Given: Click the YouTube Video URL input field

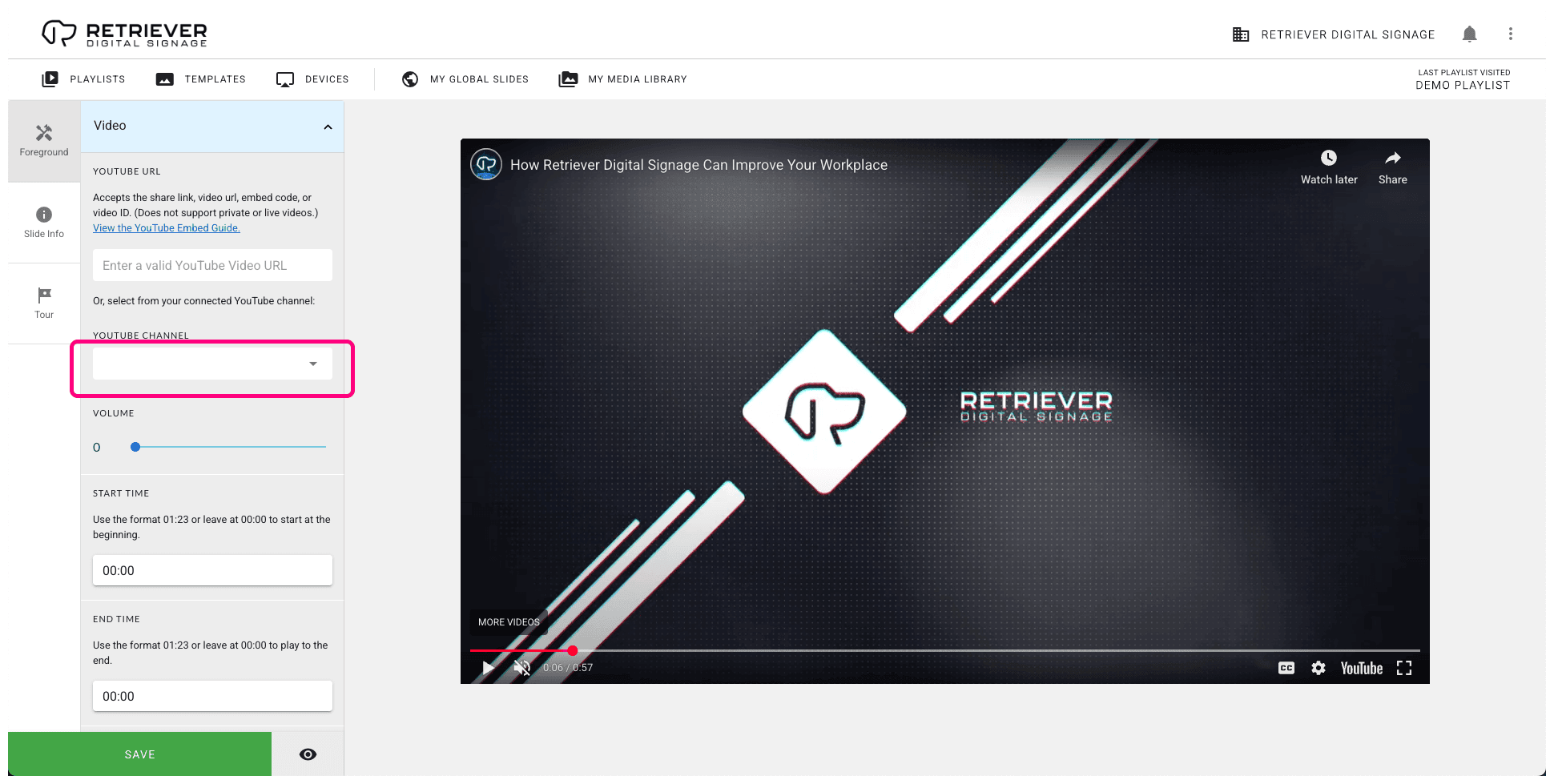Looking at the screenshot, I should point(212,265).
